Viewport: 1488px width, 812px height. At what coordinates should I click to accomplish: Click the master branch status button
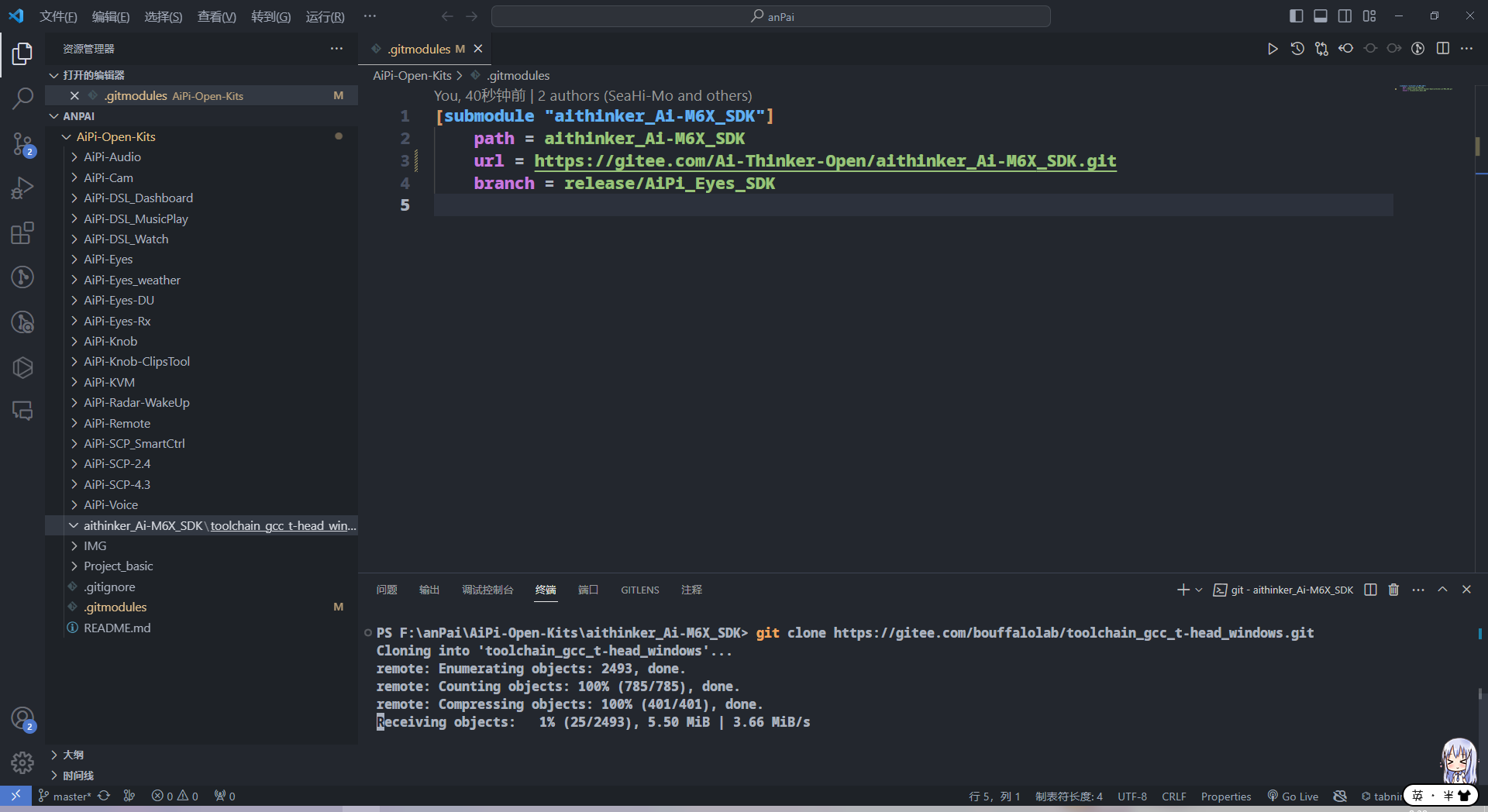tap(65, 796)
